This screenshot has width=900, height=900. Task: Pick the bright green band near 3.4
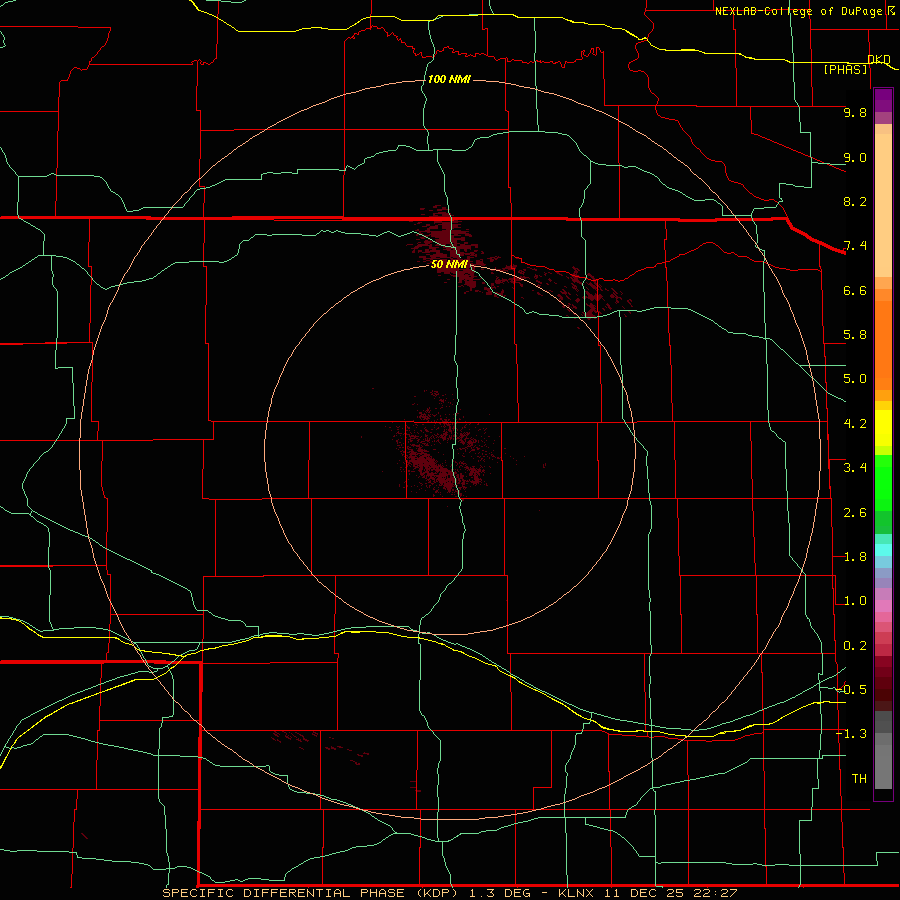[x=883, y=482]
